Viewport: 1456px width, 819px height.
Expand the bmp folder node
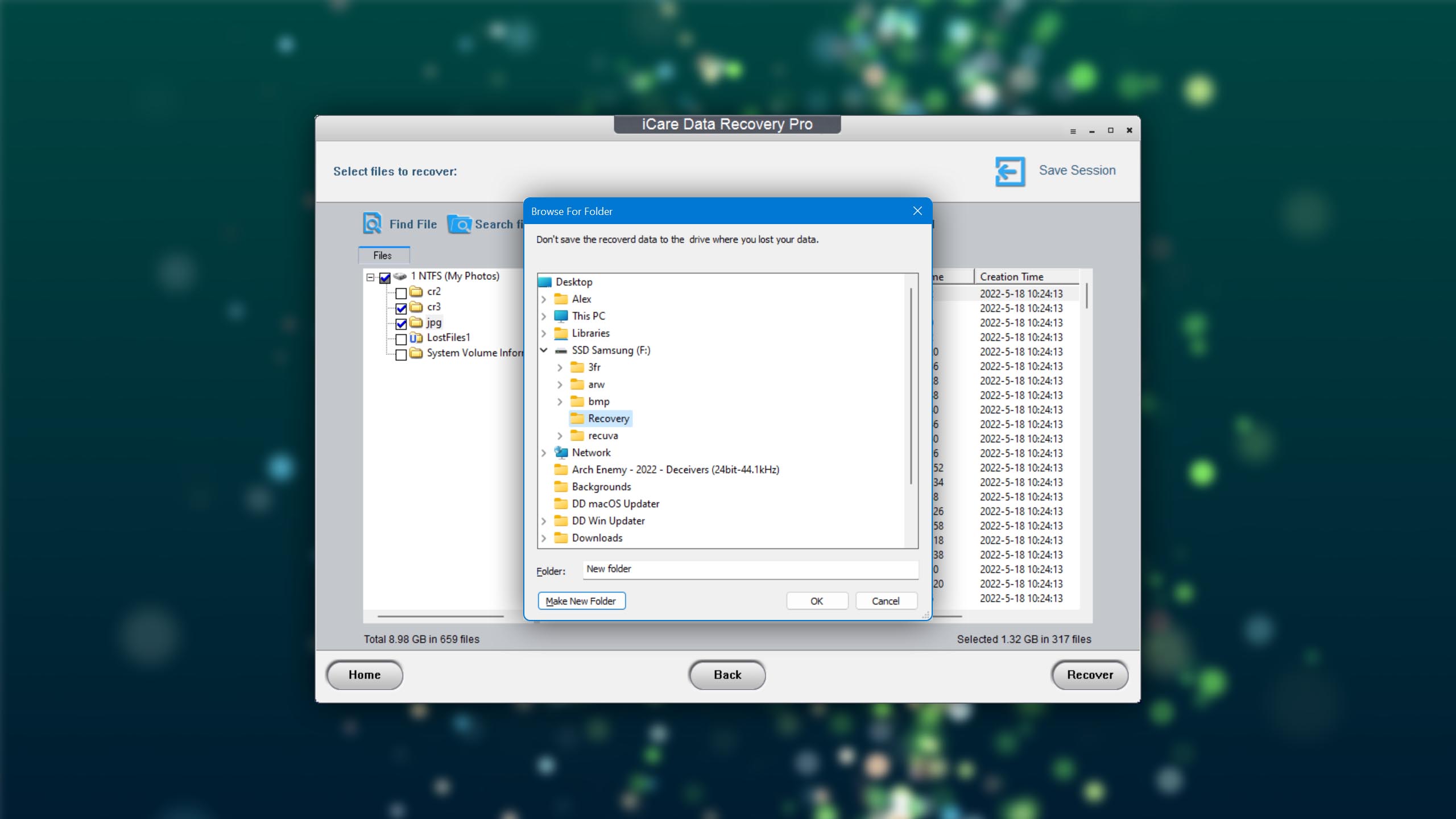coord(560,402)
